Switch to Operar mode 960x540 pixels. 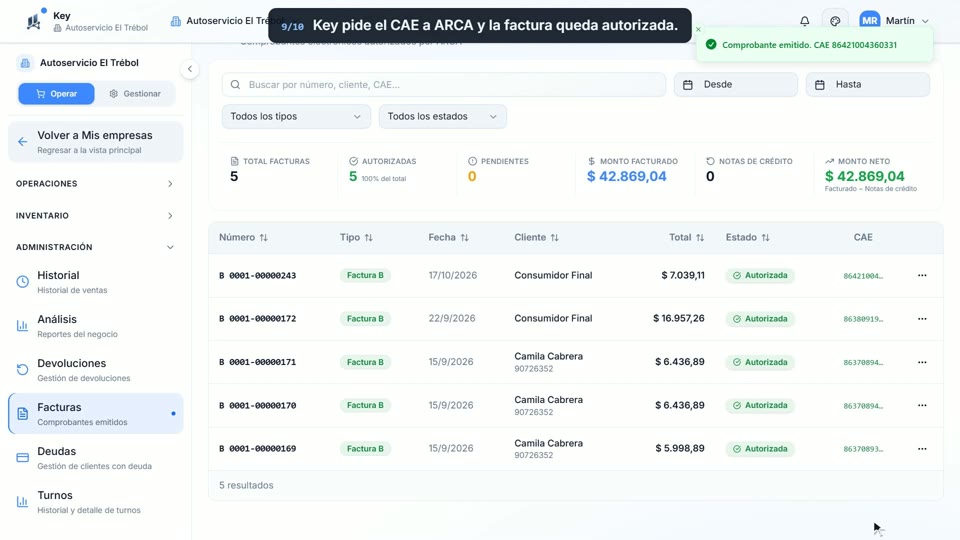[x=56, y=94]
